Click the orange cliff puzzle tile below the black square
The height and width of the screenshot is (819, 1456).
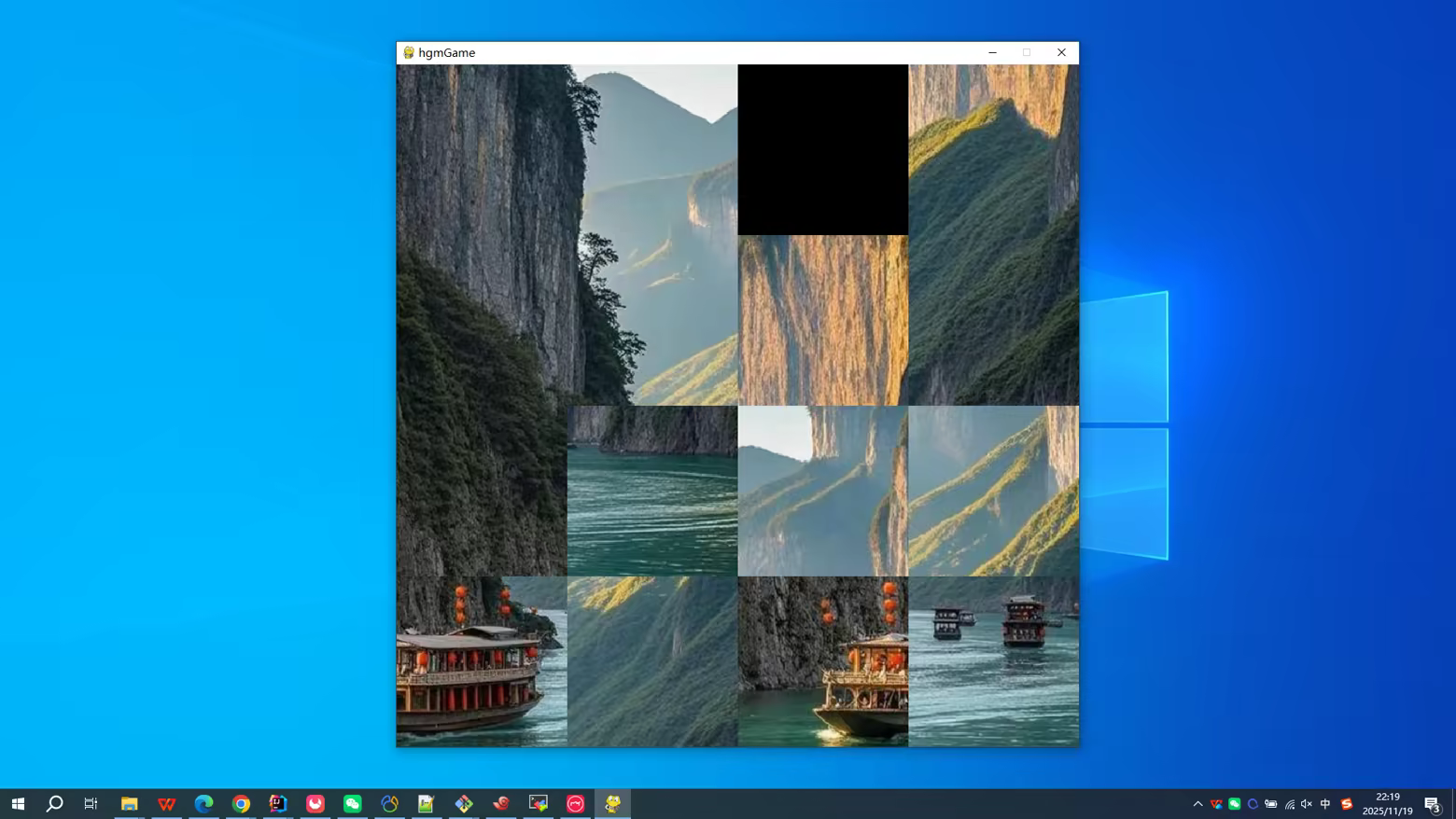click(822, 320)
